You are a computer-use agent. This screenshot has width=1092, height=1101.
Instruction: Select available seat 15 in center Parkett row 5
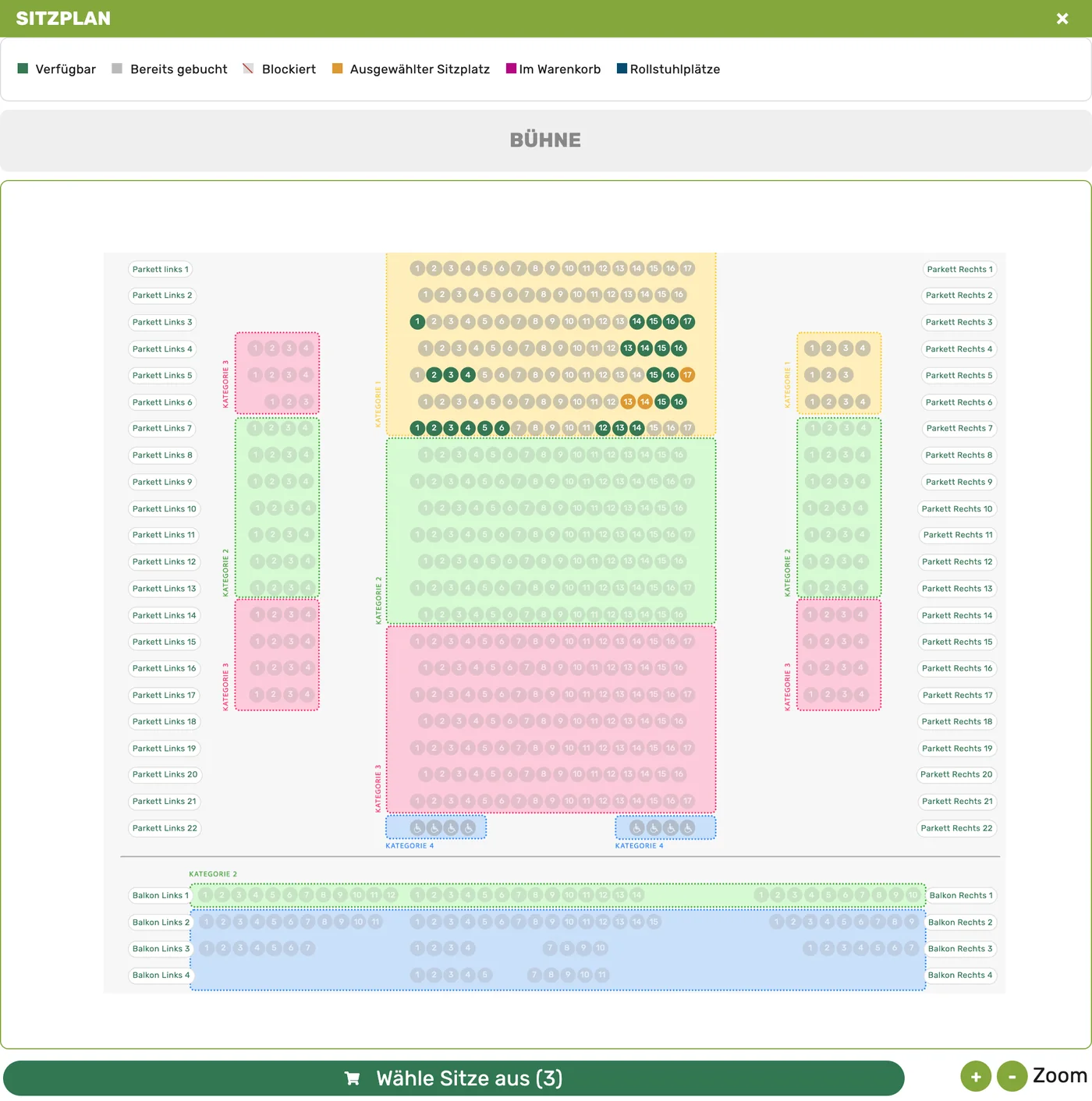click(654, 375)
